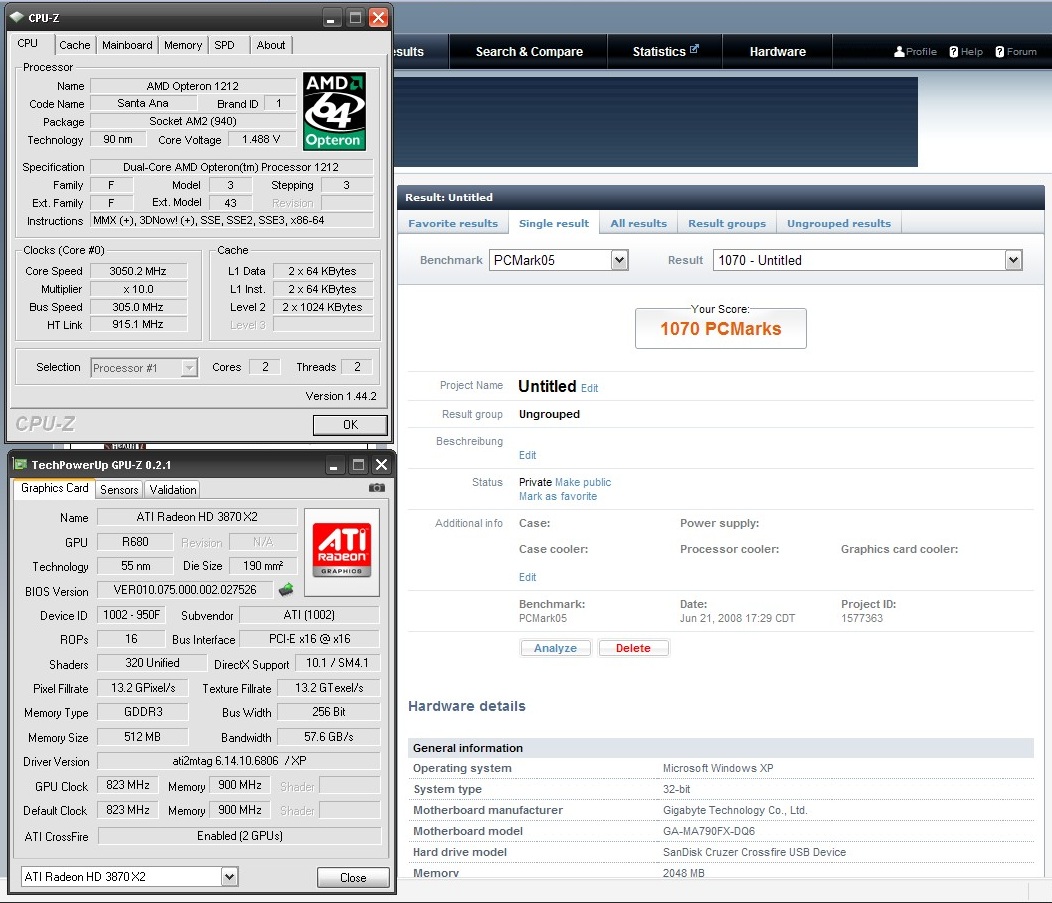Viewport: 1052px width, 903px height.
Task: Click the Help question mark icon
Action: click(953, 52)
